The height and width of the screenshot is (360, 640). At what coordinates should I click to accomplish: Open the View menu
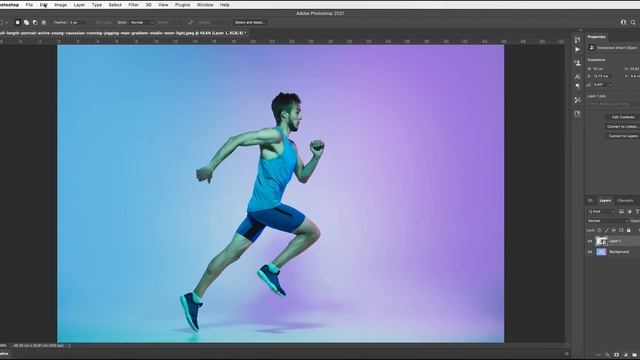tap(163, 5)
